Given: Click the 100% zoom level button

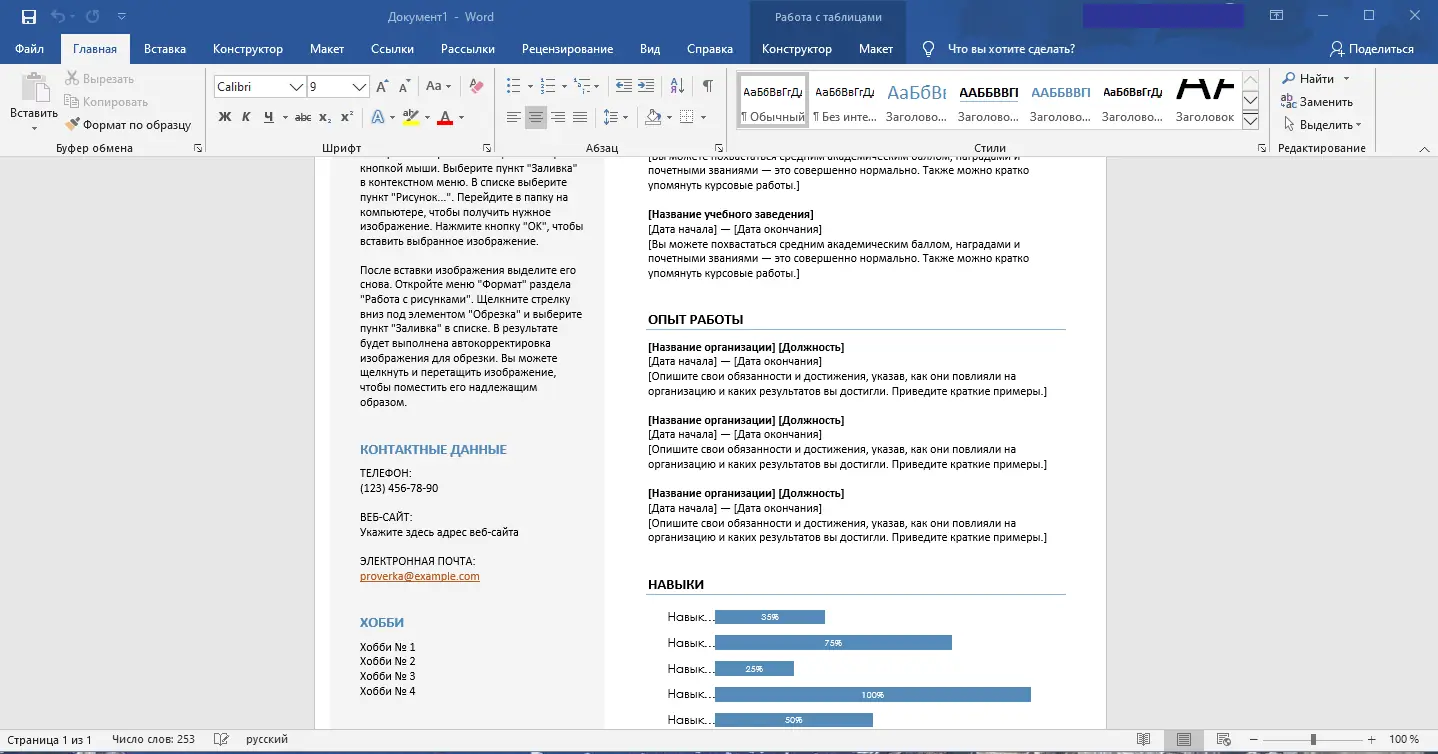Looking at the screenshot, I should [x=1403, y=740].
